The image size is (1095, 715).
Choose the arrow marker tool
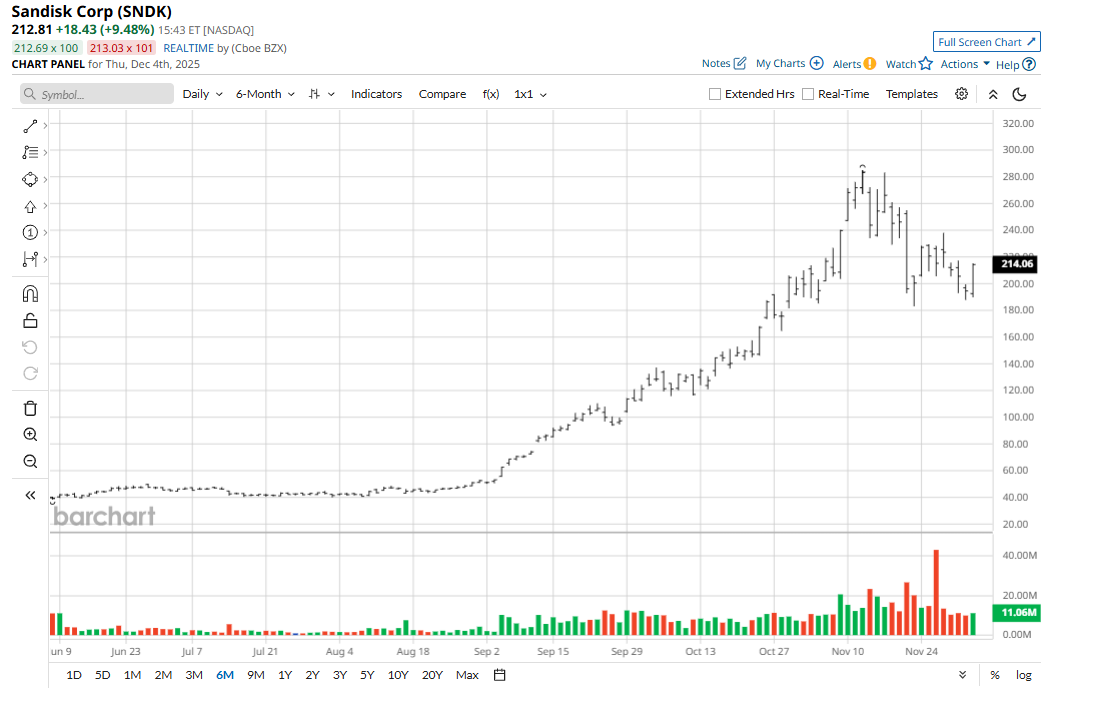click(30, 207)
